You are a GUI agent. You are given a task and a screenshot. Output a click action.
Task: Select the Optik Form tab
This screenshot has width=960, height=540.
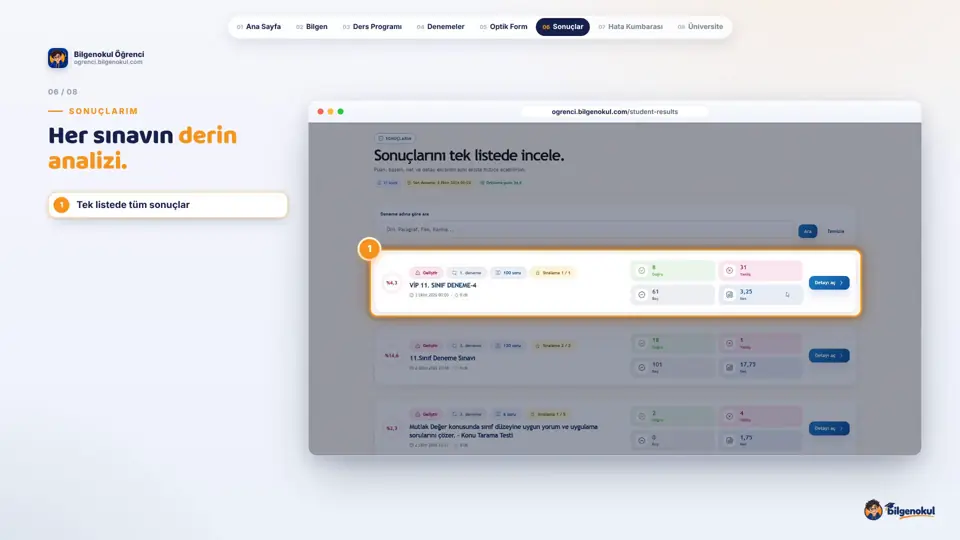click(503, 27)
